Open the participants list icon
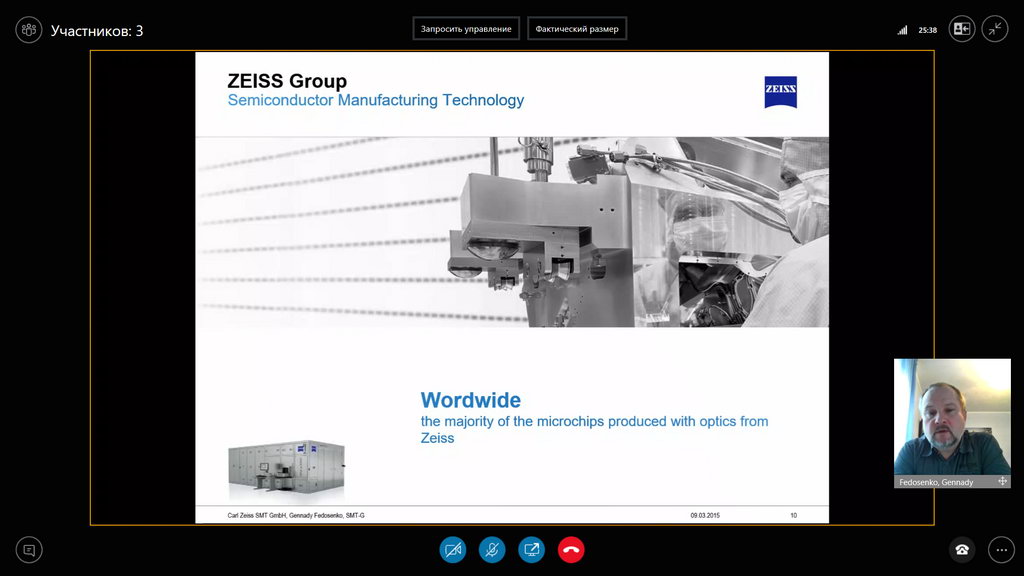Image resolution: width=1024 pixels, height=576 pixels. pyautogui.click(x=28, y=30)
